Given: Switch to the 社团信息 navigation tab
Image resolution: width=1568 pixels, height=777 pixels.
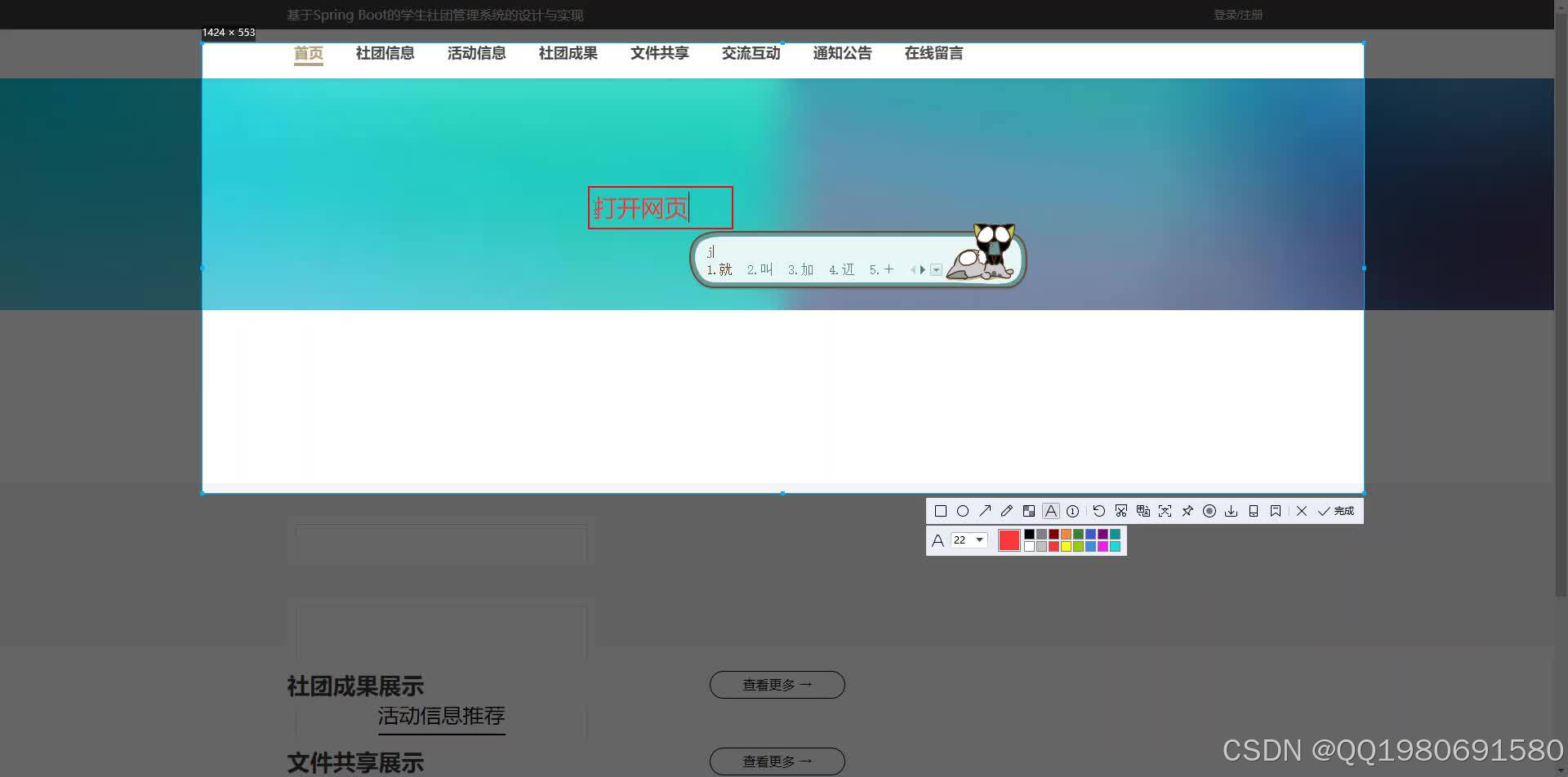Looking at the screenshot, I should (385, 53).
